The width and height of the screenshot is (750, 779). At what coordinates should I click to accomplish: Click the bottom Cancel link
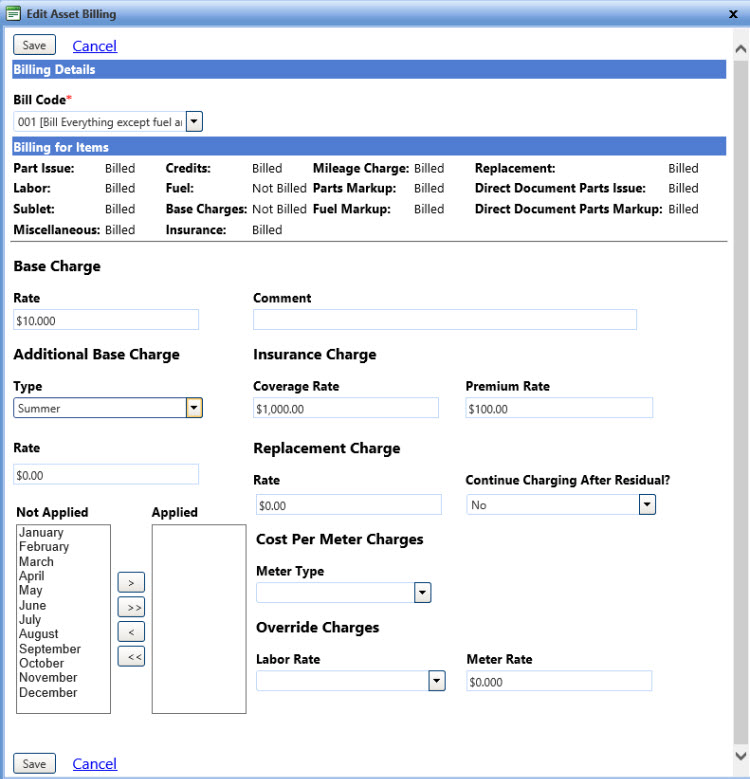click(95, 764)
